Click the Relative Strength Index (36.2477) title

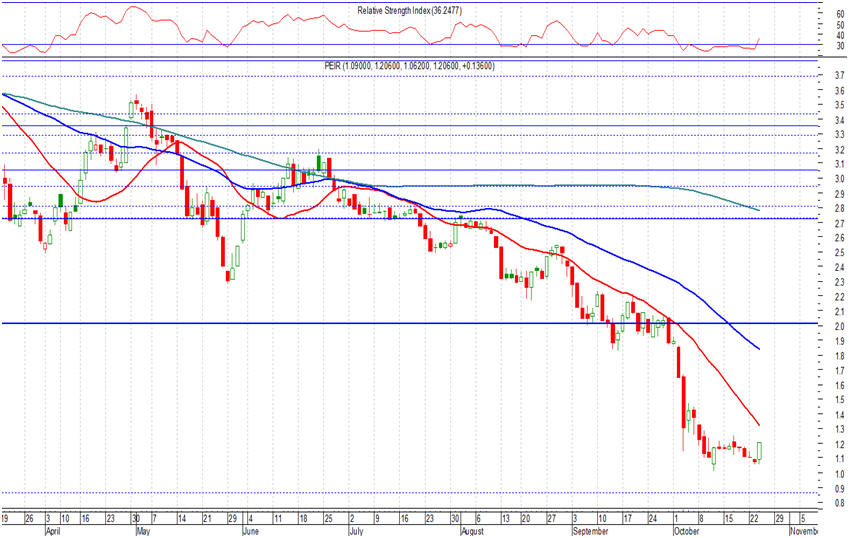(409, 10)
